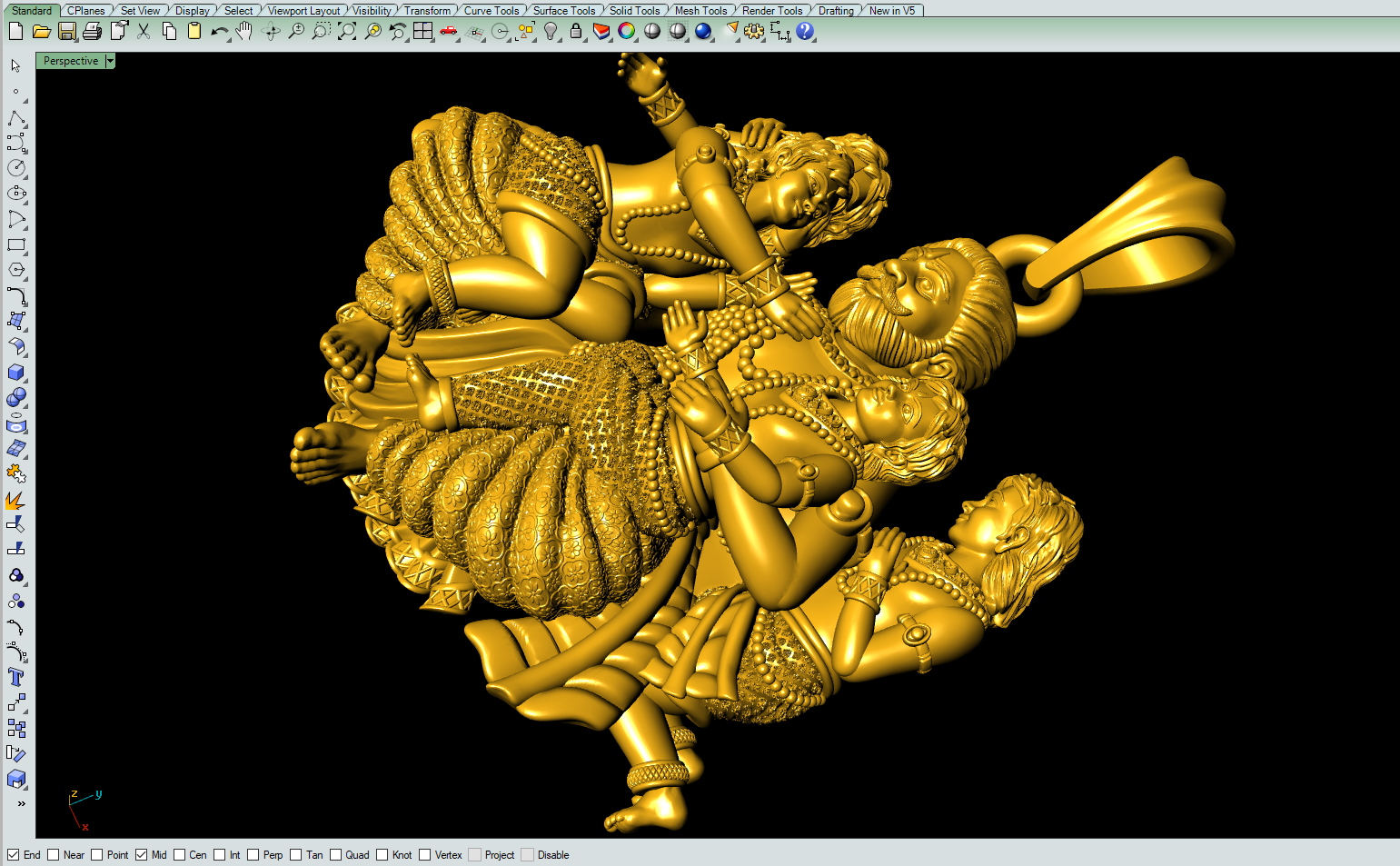Open the Mesh Tools tab

(701, 11)
